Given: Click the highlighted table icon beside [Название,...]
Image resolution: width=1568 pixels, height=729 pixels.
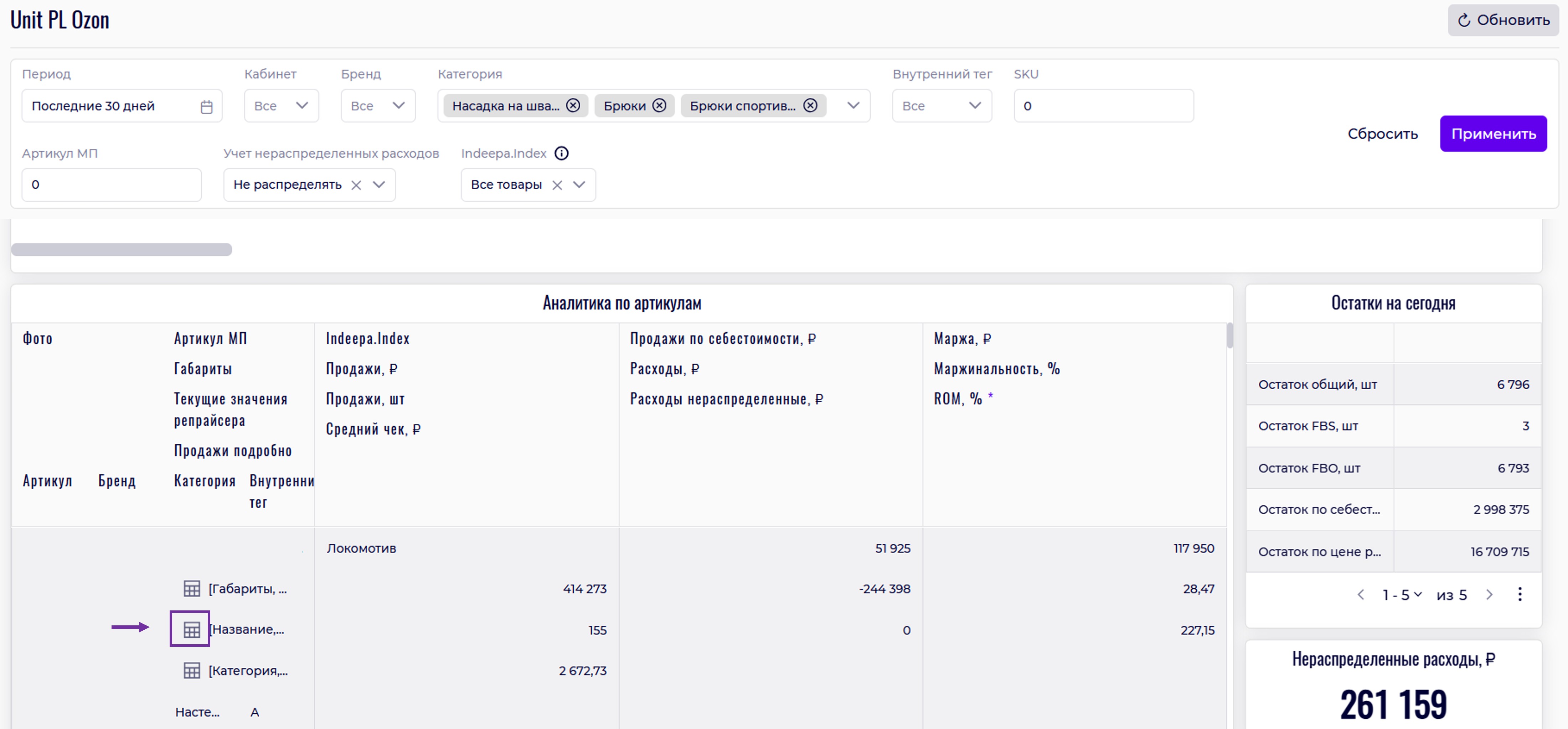Looking at the screenshot, I should click(x=192, y=630).
